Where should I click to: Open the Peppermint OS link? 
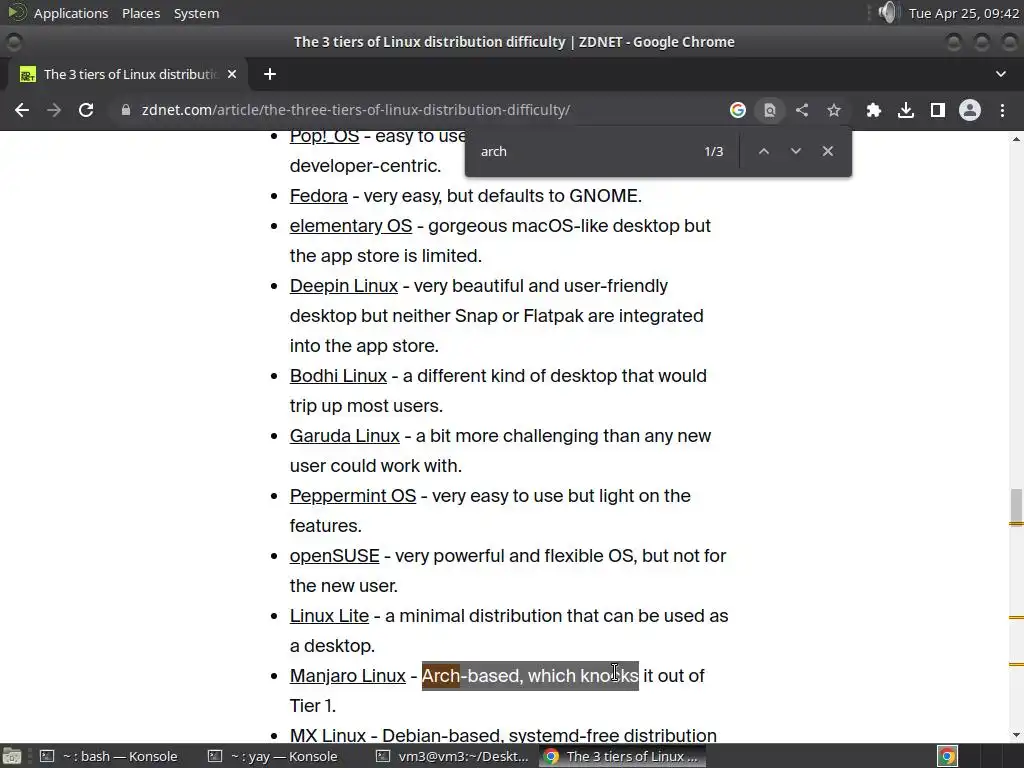[x=353, y=496]
